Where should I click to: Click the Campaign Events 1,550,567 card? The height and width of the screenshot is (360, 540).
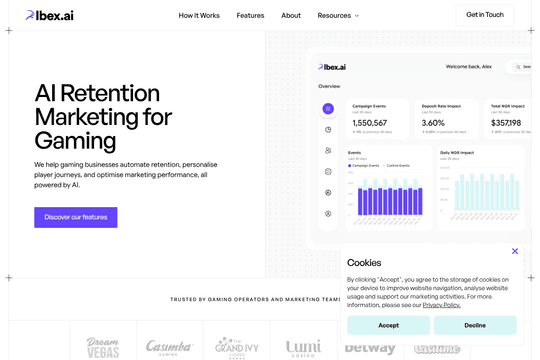pos(378,119)
